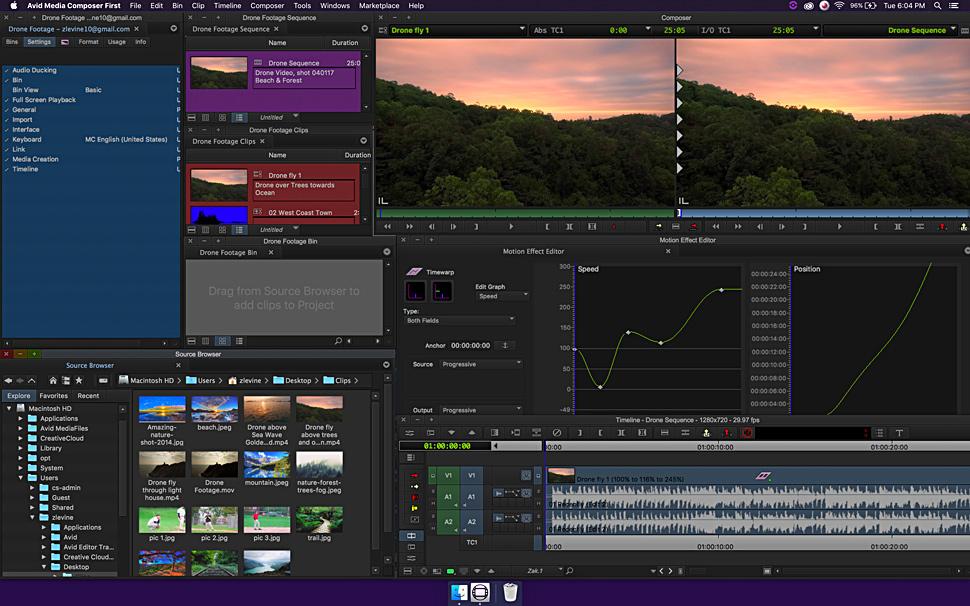Screen dimensions: 970x606
Task: Open the Marketplace menu
Action: point(379,6)
